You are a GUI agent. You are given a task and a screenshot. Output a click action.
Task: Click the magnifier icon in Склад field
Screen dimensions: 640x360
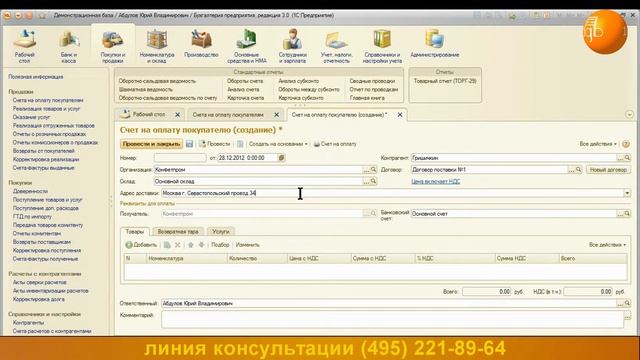pyautogui.click(x=373, y=181)
